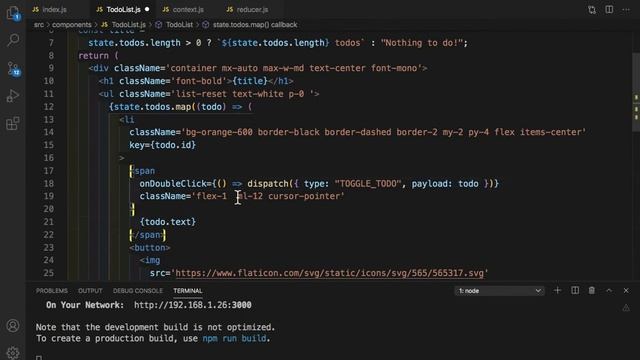
Task: Click 'components' in the breadcrumb
Action: pyautogui.click(x=72, y=24)
